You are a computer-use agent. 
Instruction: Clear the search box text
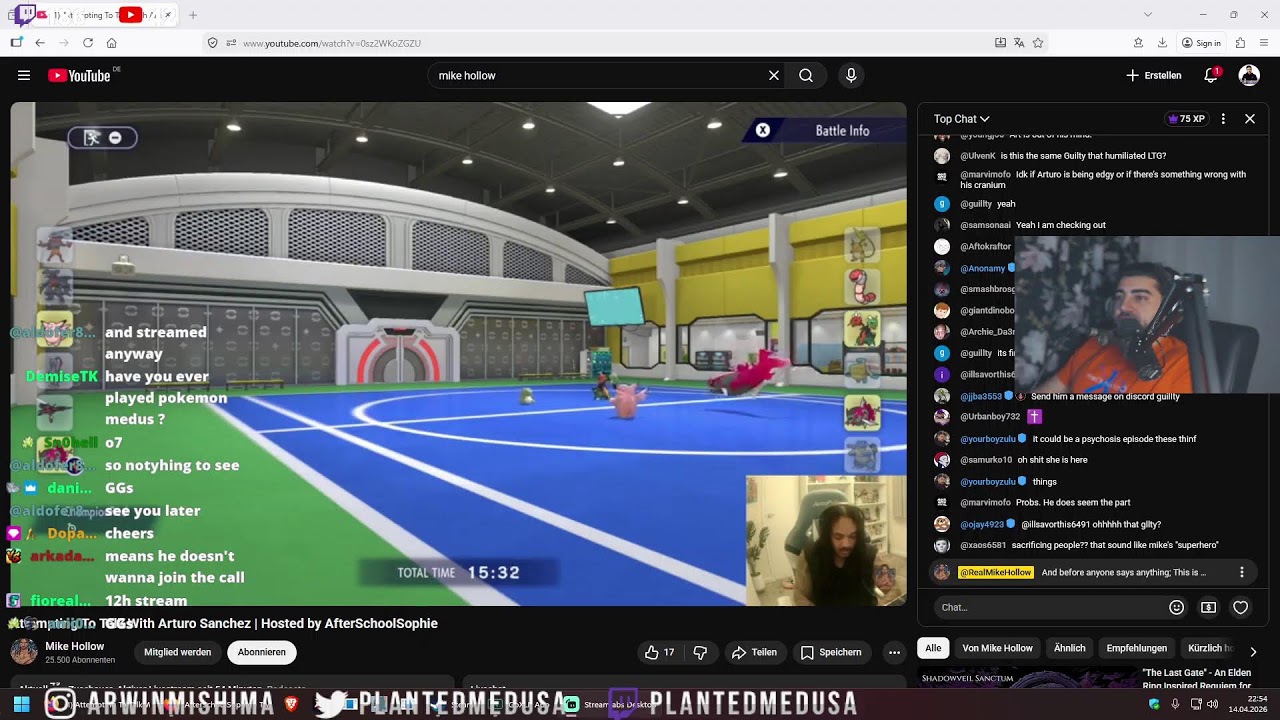pyautogui.click(x=773, y=75)
